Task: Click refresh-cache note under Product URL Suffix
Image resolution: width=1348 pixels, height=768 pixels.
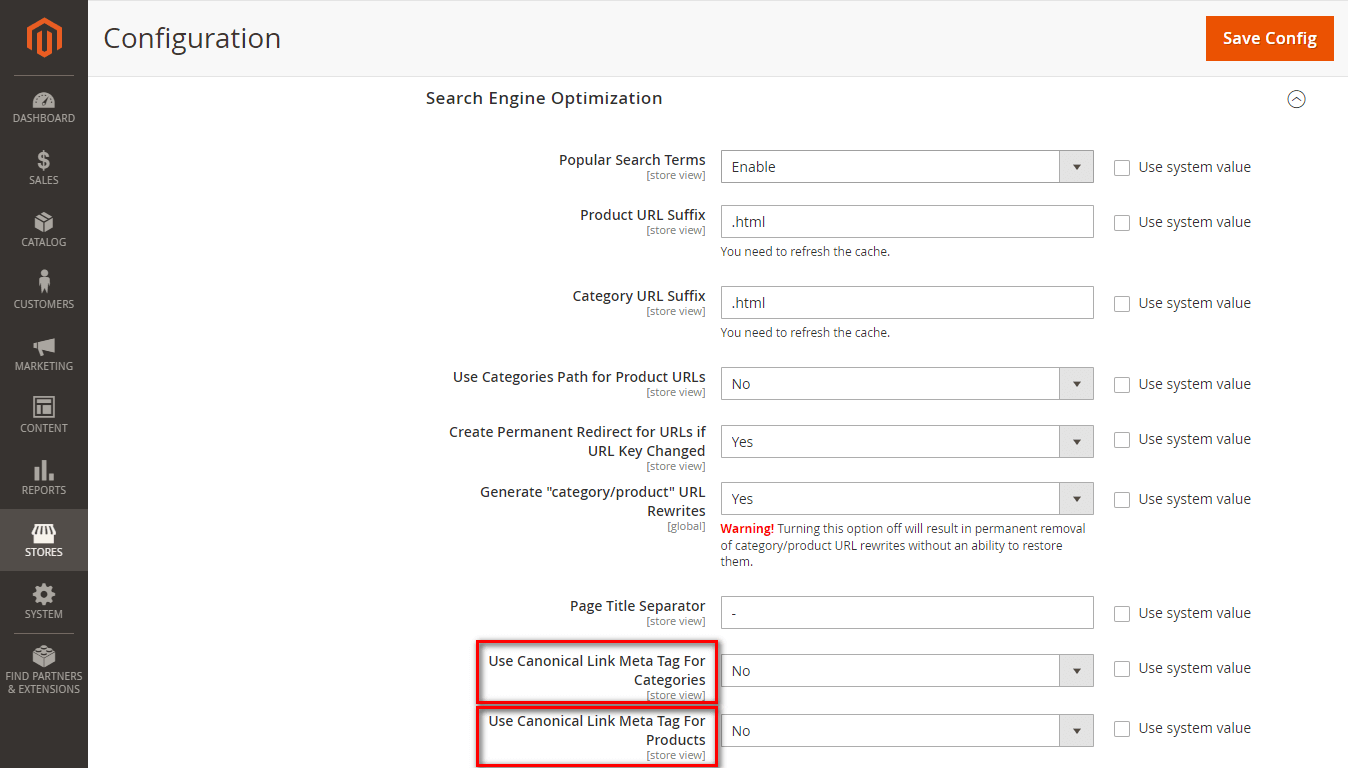Action: pos(805,252)
